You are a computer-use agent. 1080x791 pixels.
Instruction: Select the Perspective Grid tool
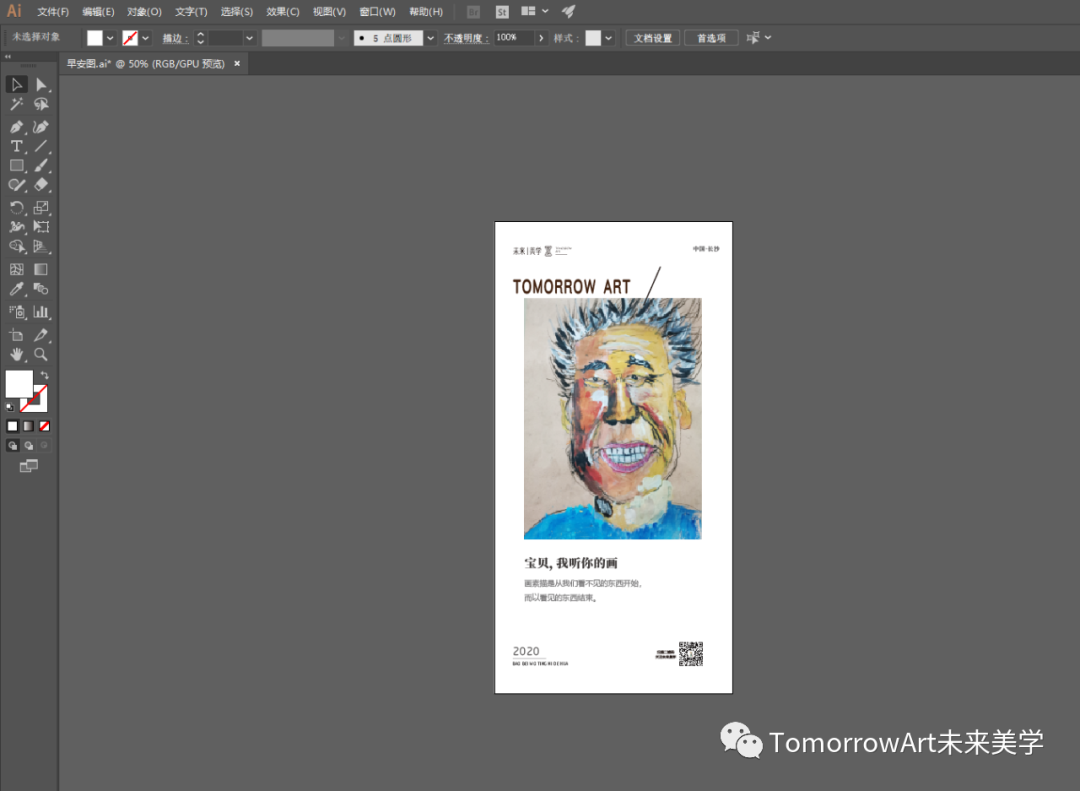coord(41,246)
